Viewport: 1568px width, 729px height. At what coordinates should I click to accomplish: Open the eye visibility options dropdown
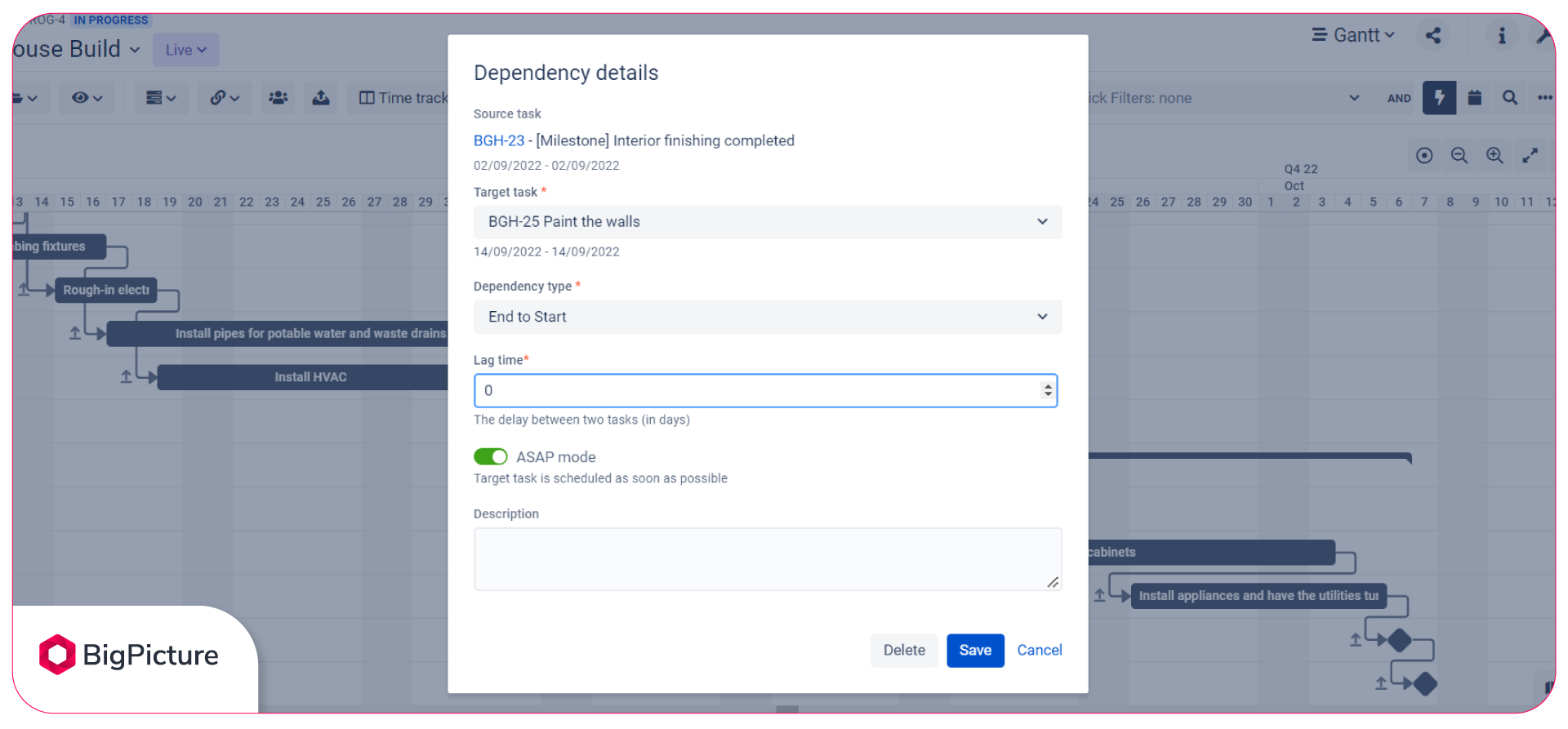(87, 98)
